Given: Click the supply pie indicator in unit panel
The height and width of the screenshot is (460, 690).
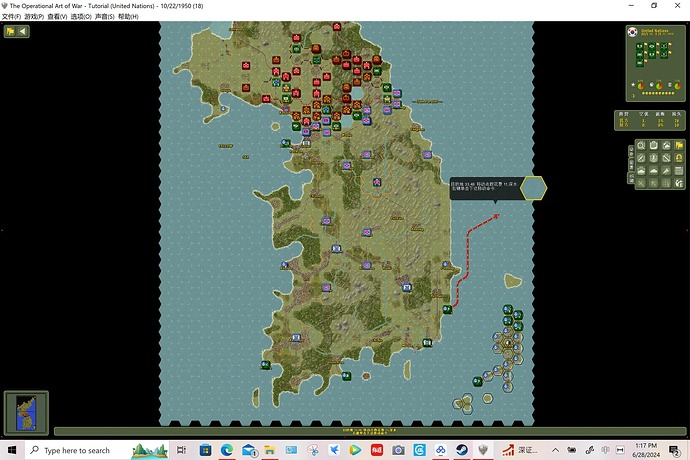Looking at the screenshot, I should tap(659, 85).
